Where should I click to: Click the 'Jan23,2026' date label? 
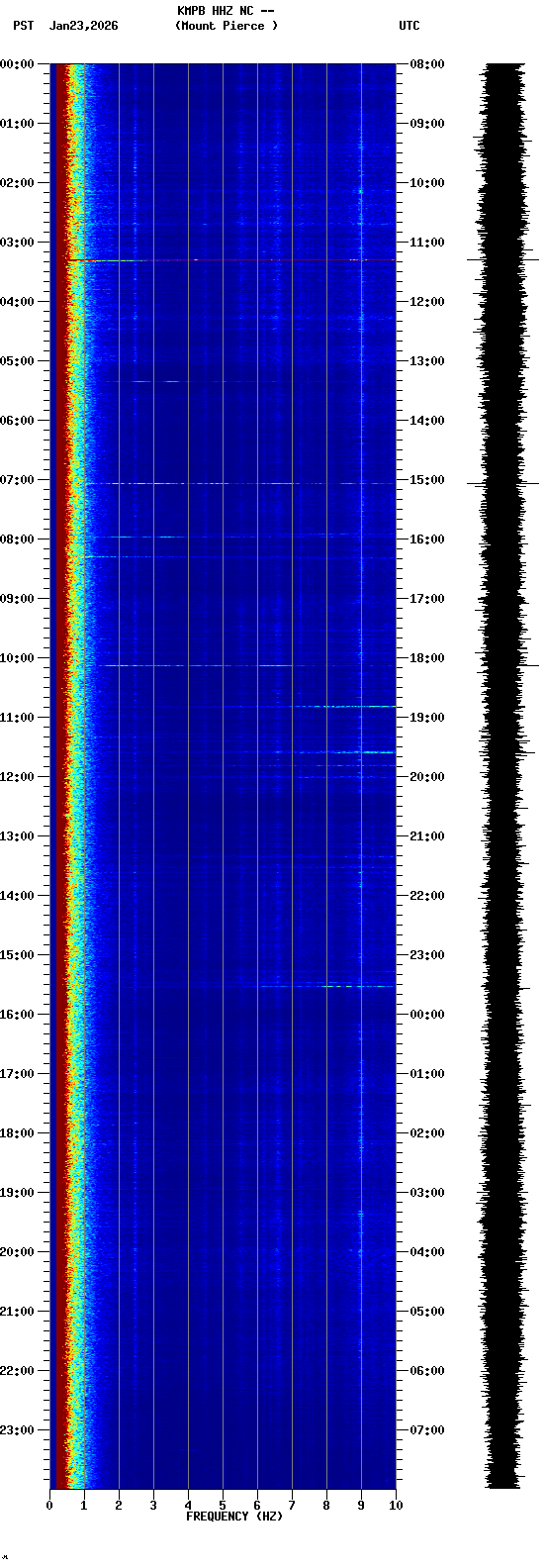pyautogui.click(x=84, y=26)
